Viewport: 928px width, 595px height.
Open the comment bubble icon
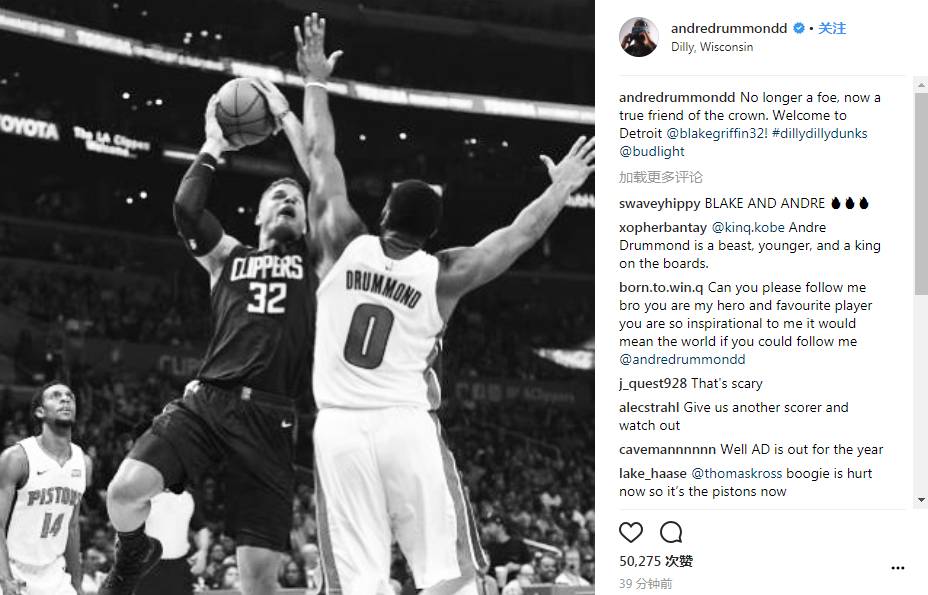point(671,532)
